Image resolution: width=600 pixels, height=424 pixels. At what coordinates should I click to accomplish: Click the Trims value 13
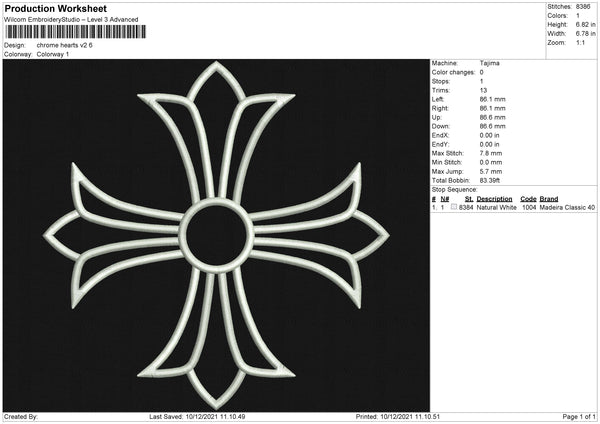[483, 90]
